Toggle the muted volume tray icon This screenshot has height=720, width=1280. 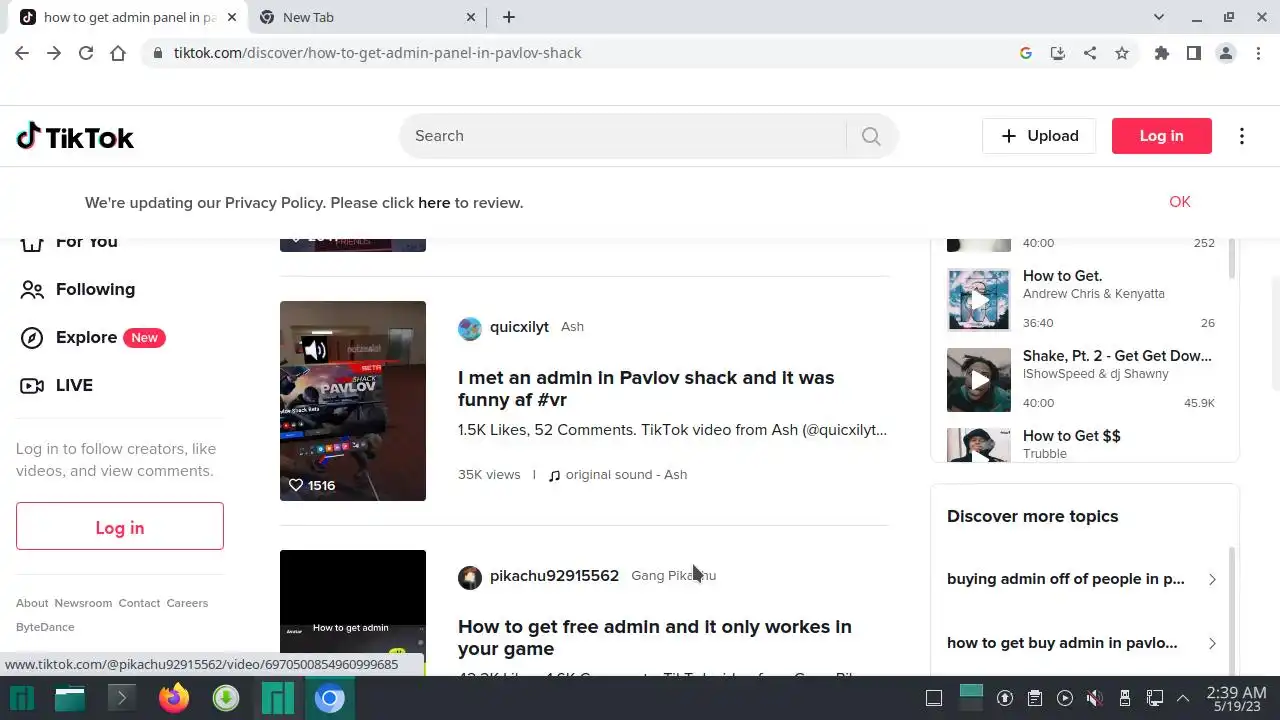point(1095,698)
